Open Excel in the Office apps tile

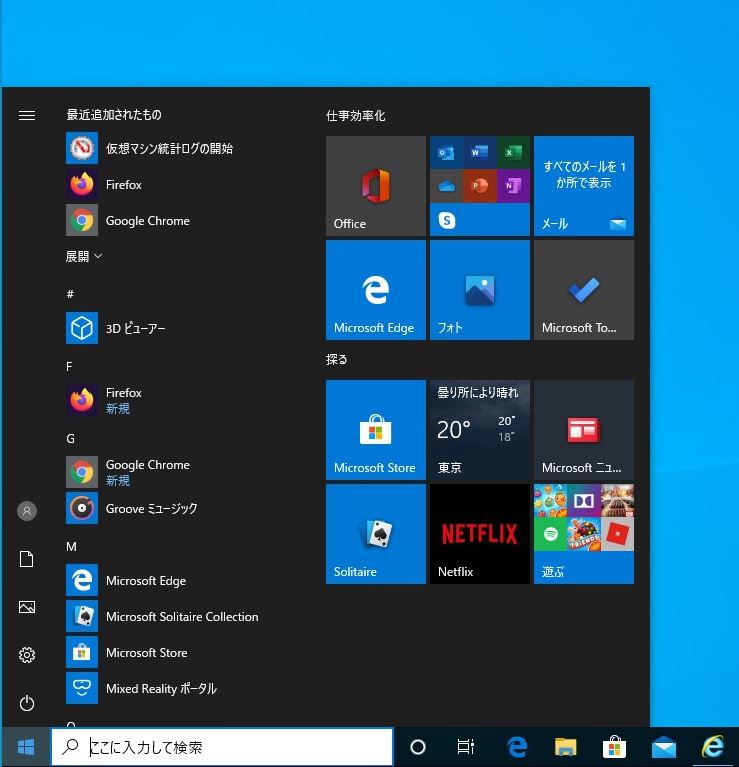[513, 153]
